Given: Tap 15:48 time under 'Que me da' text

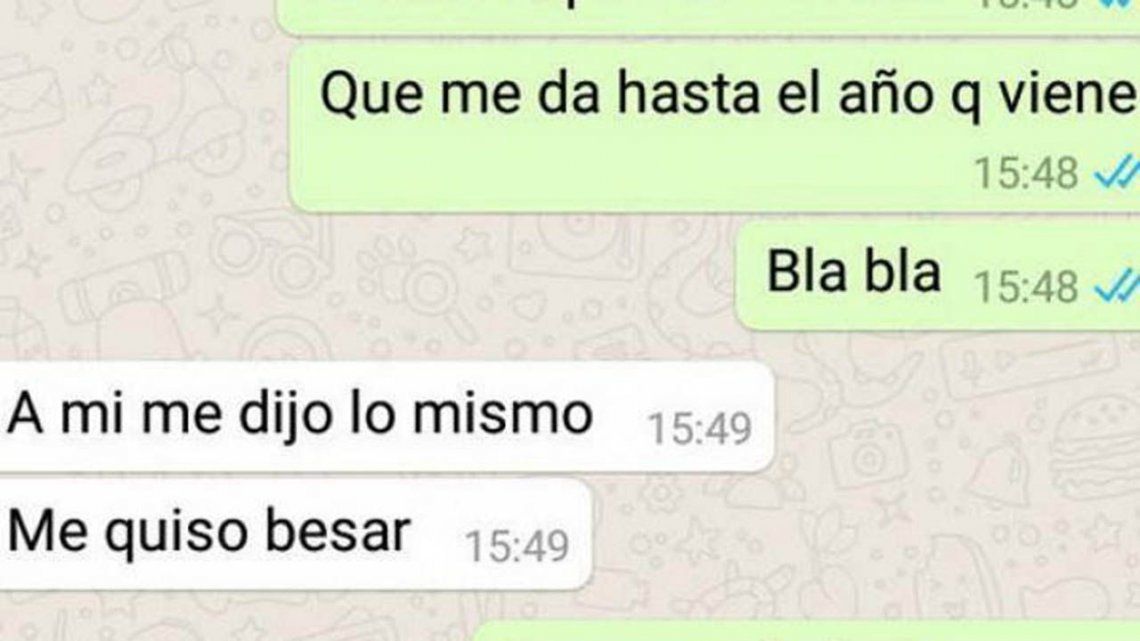Looking at the screenshot, I should click(1025, 173).
